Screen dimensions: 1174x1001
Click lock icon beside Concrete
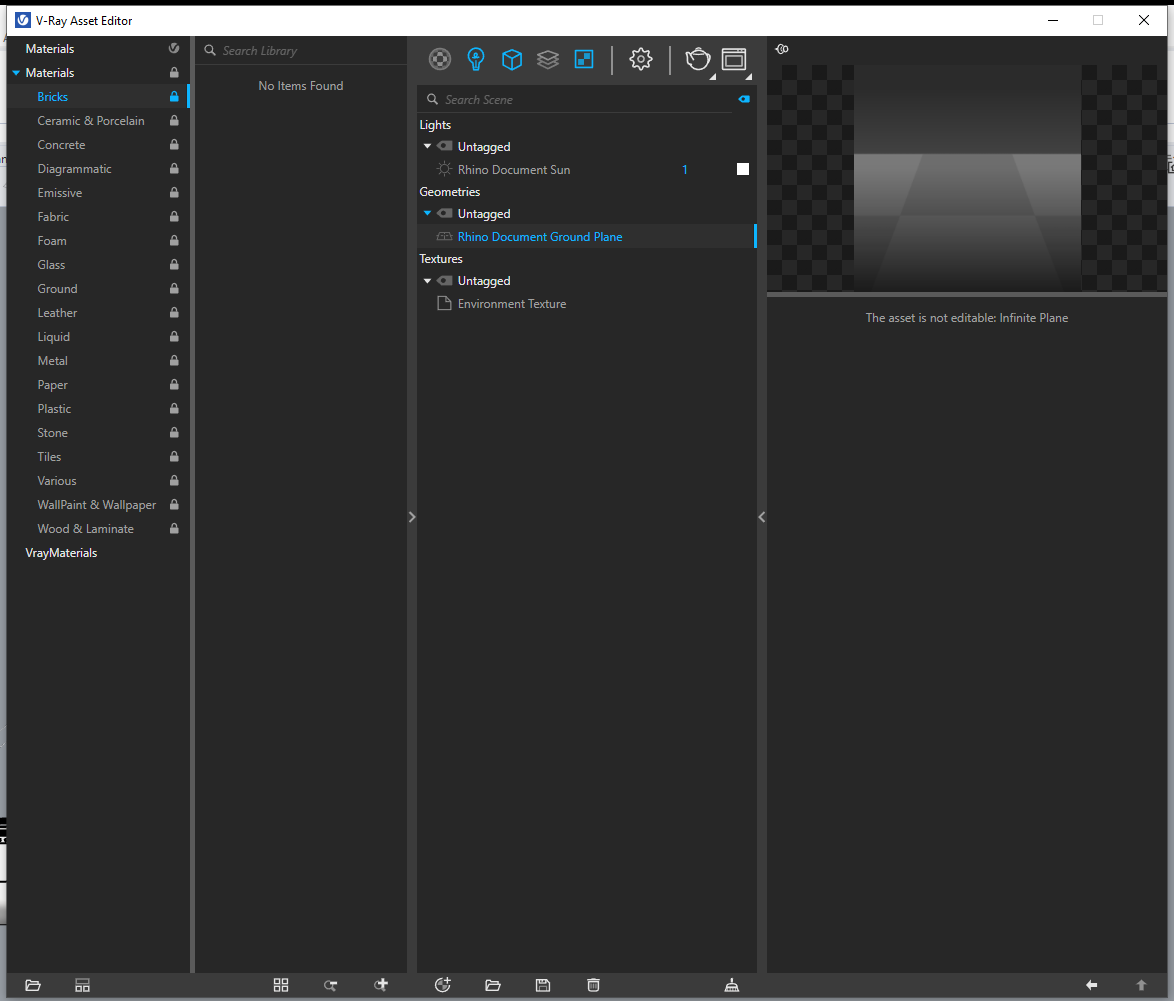[x=174, y=144]
